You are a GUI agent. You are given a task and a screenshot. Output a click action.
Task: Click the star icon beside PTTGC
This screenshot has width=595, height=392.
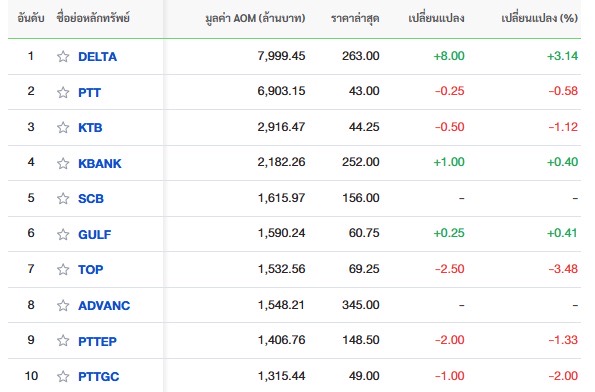tap(63, 376)
